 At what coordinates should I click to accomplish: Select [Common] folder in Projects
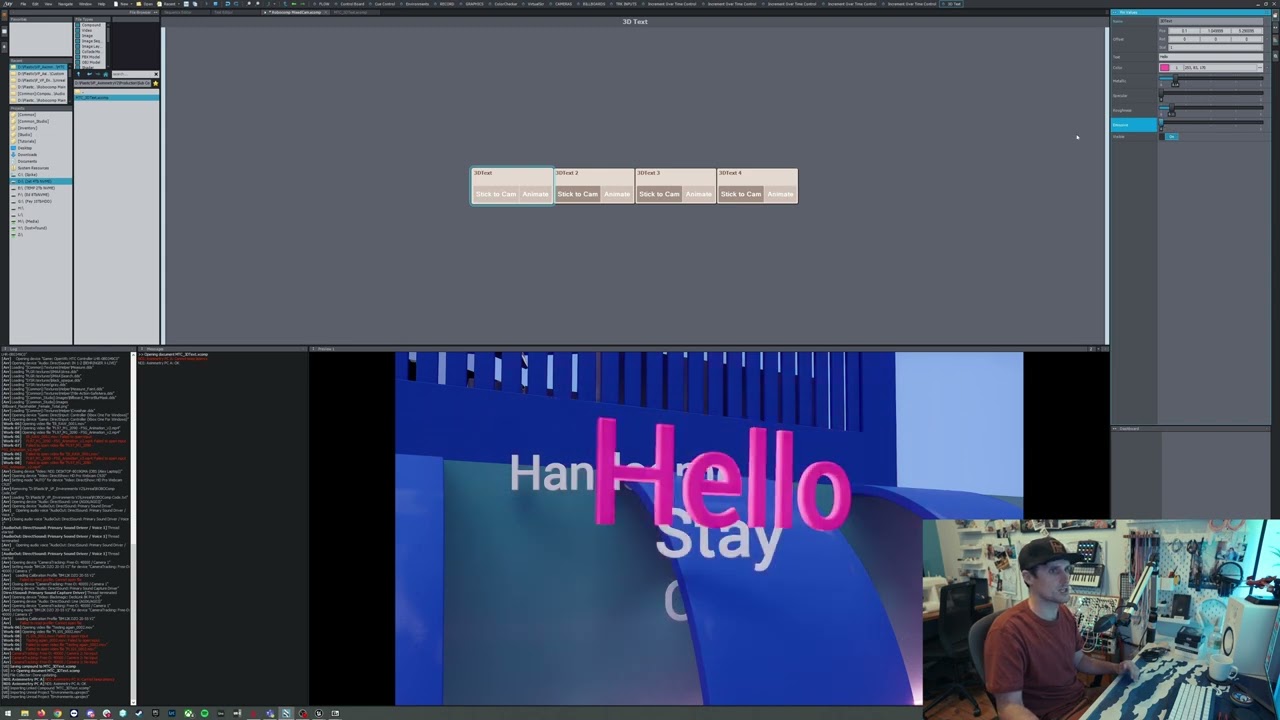click(26, 114)
